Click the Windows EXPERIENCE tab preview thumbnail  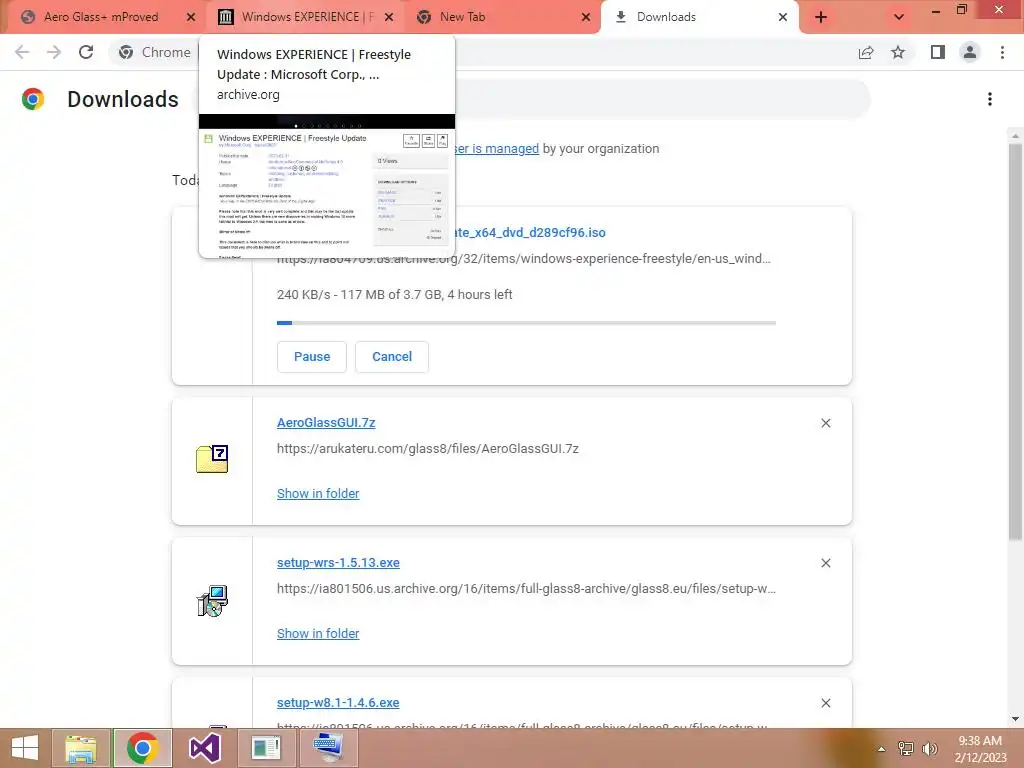pos(327,185)
